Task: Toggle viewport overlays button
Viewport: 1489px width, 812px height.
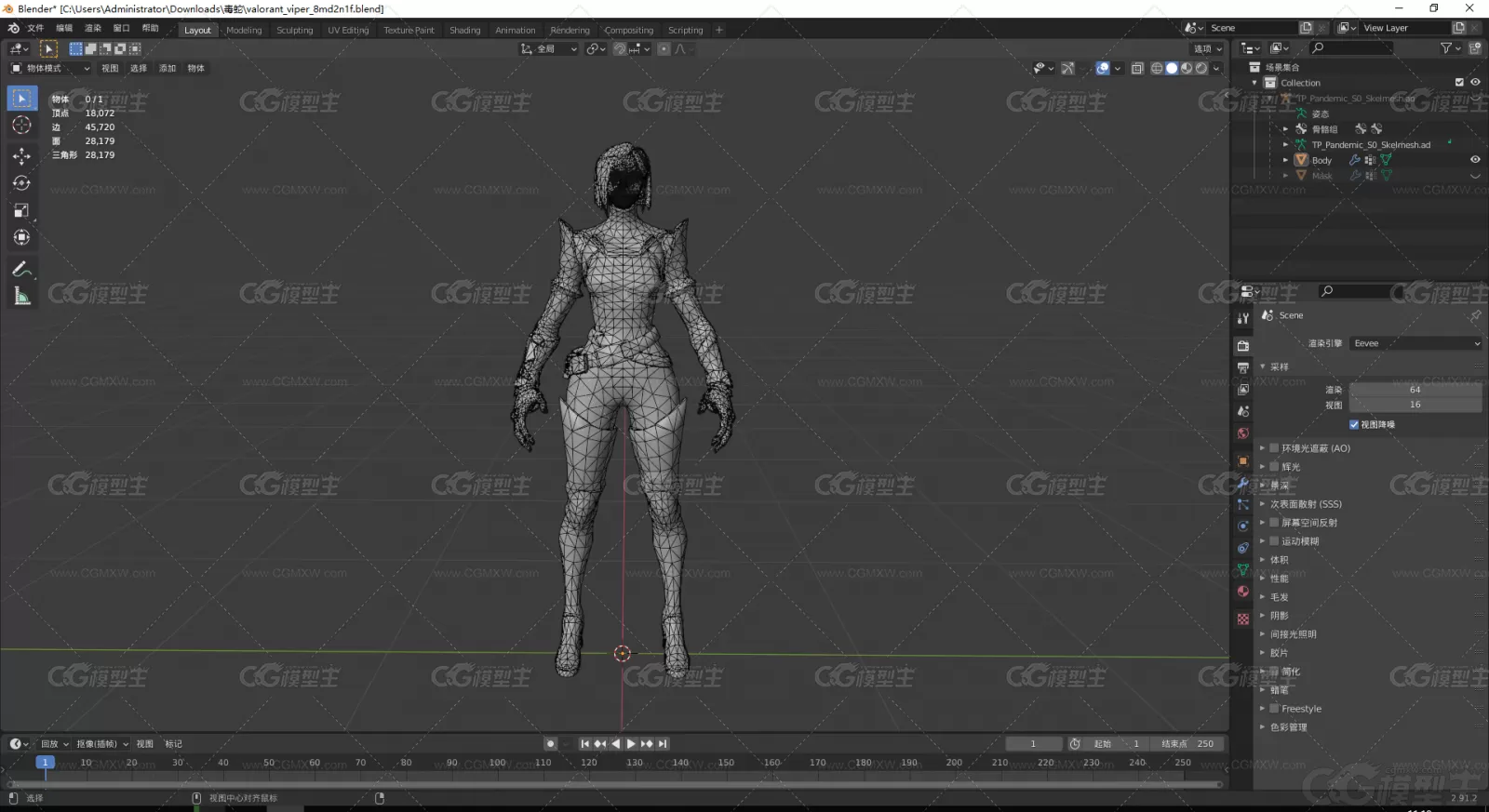Action: (x=1103, y=68)
